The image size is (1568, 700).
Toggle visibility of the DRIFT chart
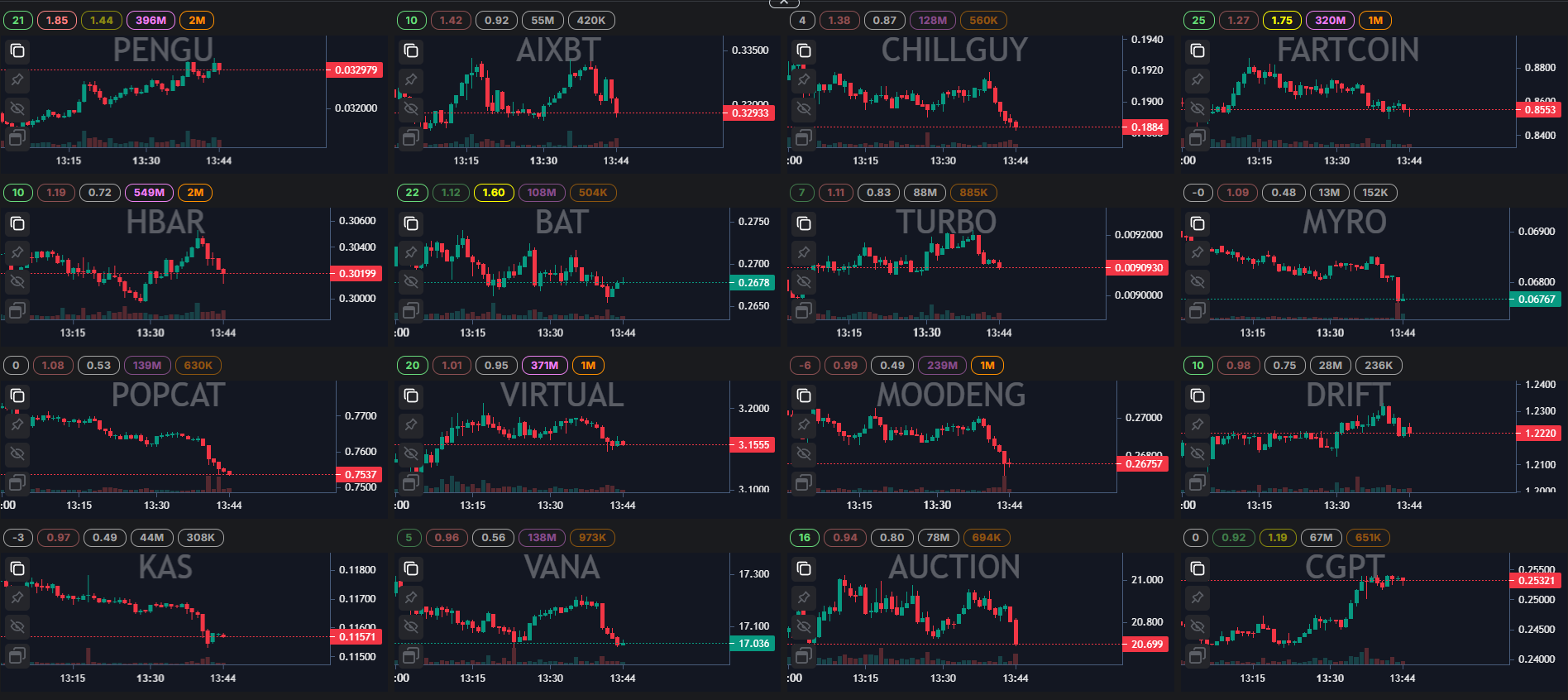click(x=1198, y=453)
